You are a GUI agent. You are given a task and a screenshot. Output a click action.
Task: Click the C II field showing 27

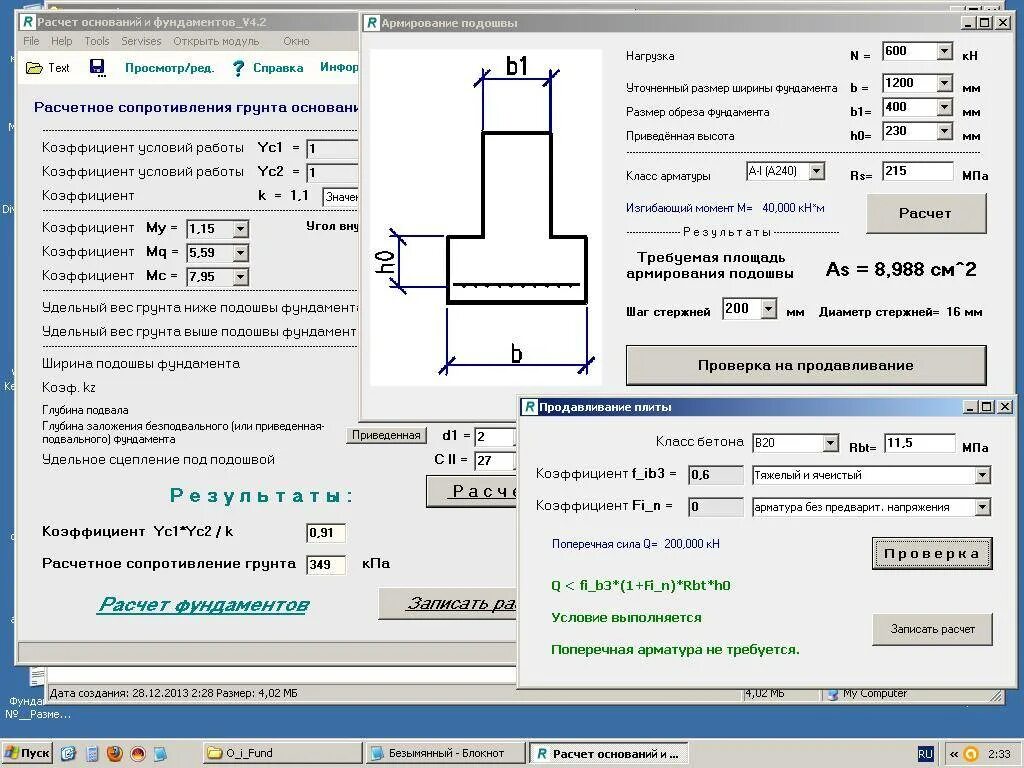(x=494, y=460)
